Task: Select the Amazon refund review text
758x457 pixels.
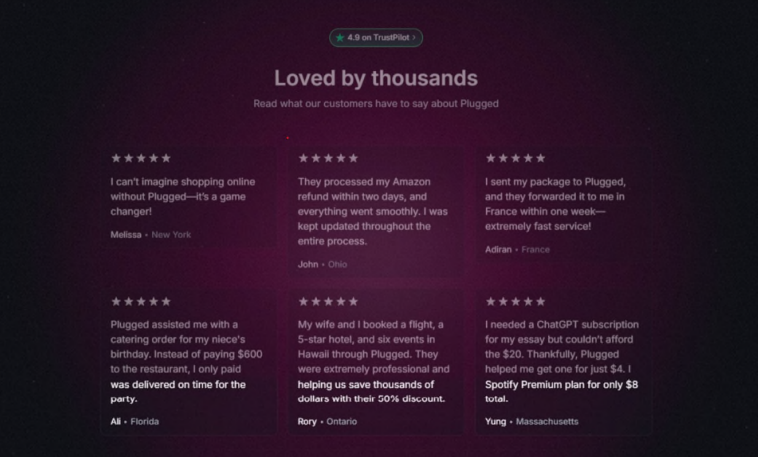Action: tap(371, 211)
